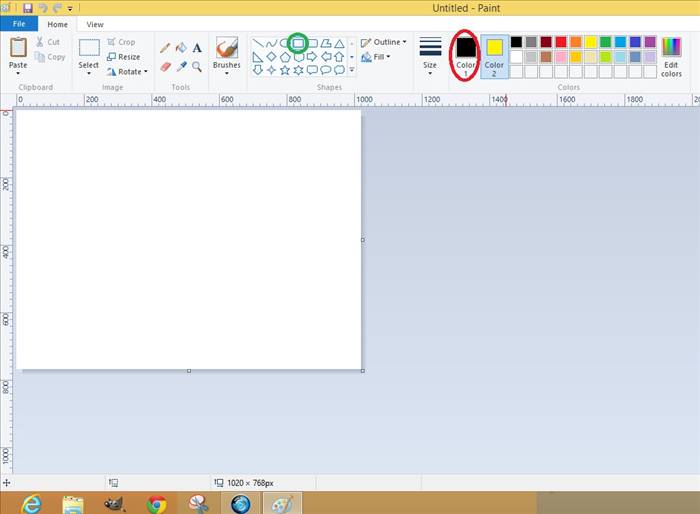The height and width of the screenshot is (514, 700).
Task: Open the File menu
Action: (19, 24)
